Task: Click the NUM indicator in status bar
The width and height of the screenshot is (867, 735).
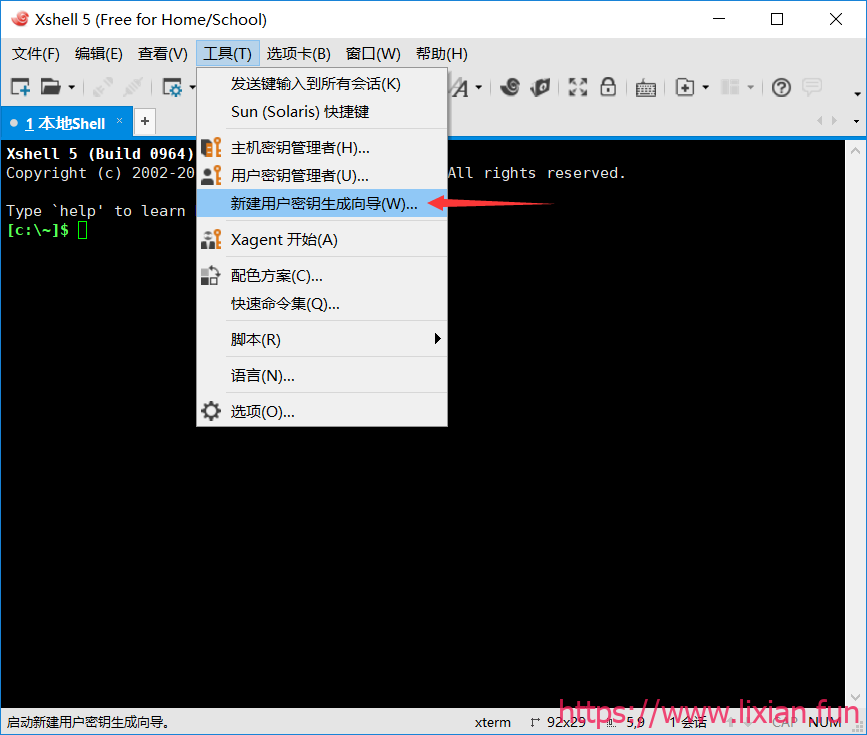Action: [x=824, y=722]
